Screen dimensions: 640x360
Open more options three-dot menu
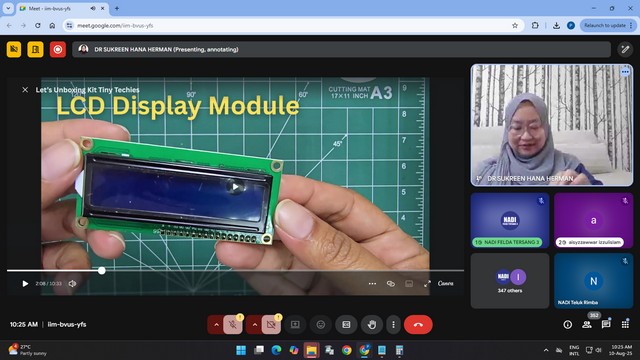click(393, 324)
